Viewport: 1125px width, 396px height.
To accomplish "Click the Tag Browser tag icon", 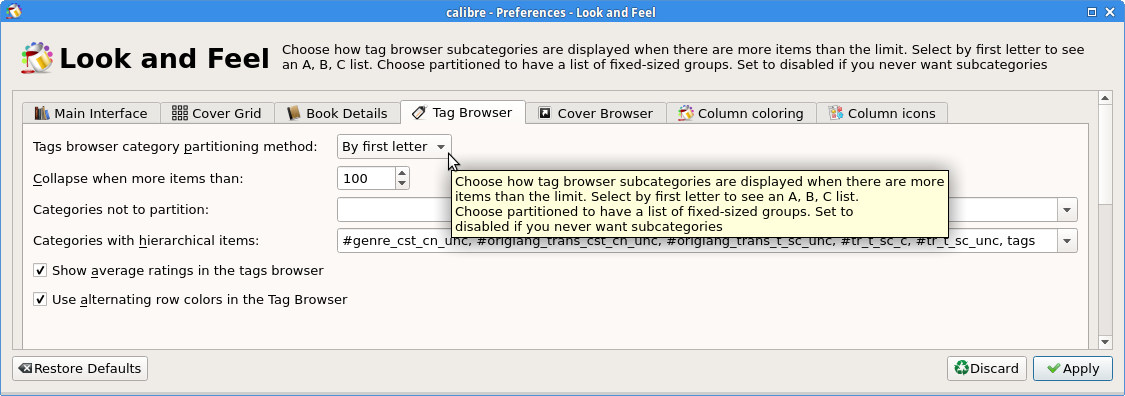I will 420,113.
